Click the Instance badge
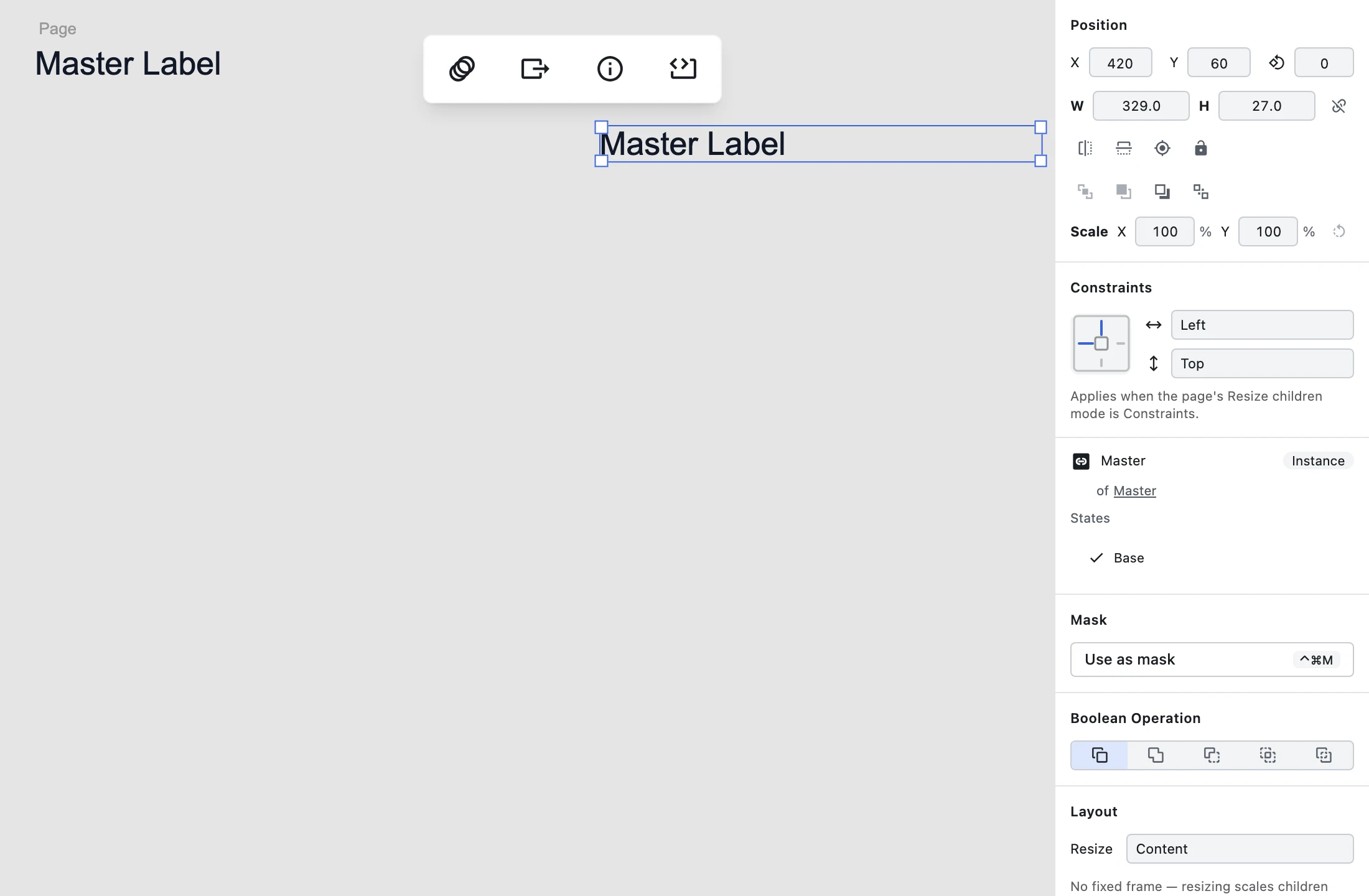The width and height of the screenshot is (1369, 896). point(1318,460)
